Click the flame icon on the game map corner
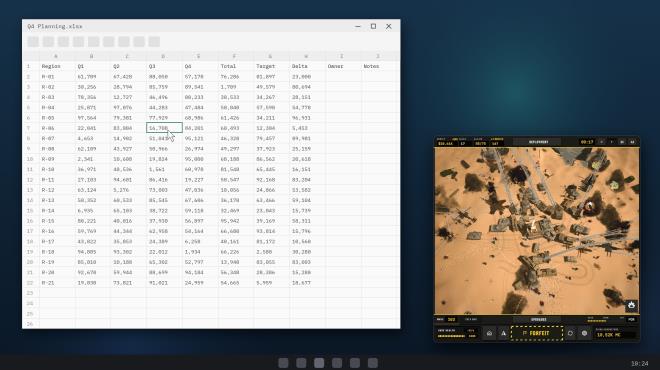Screen dimensions: 660x370 point(631,305)
